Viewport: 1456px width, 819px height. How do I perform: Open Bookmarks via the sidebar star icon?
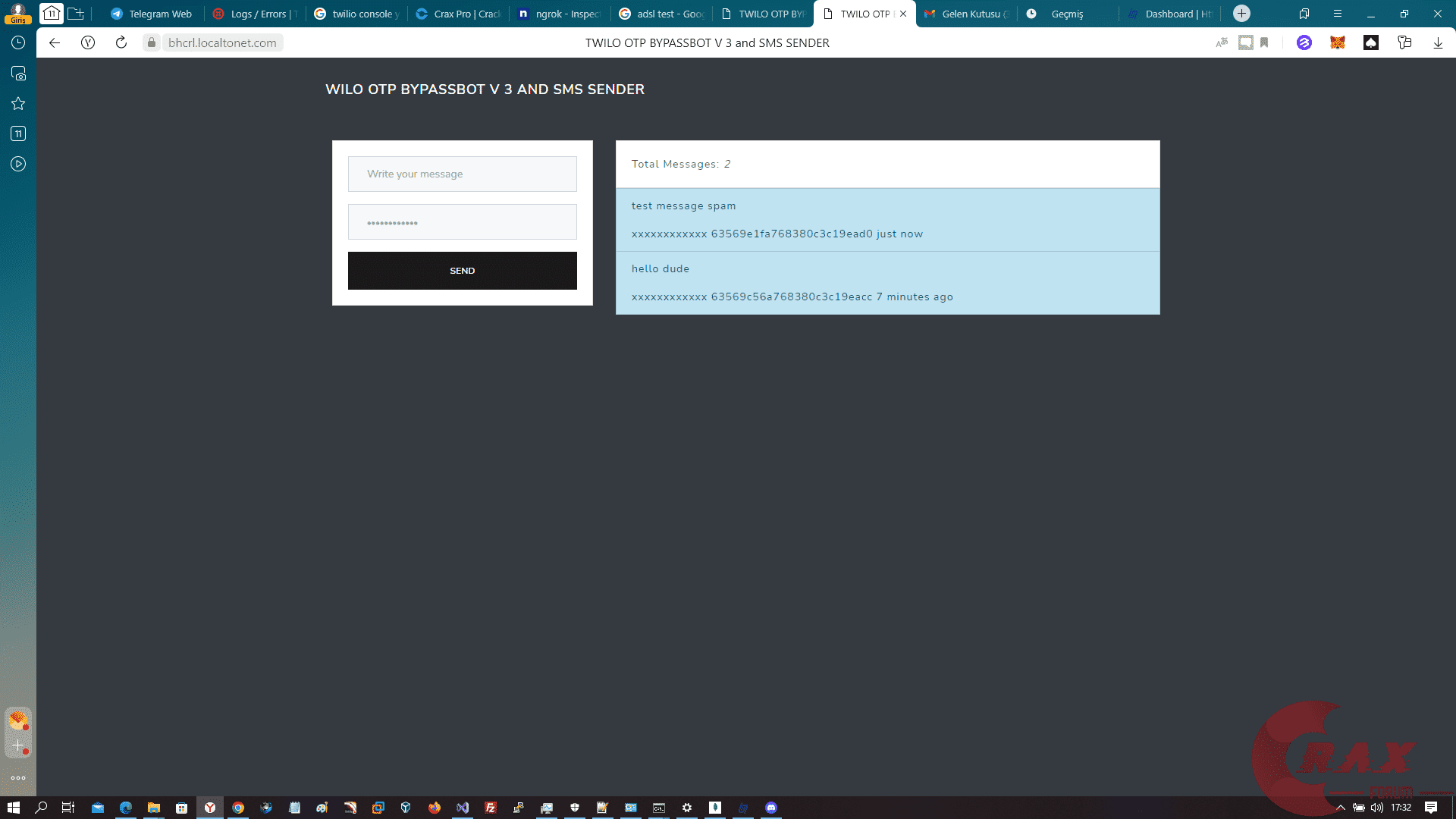[18, 103]
